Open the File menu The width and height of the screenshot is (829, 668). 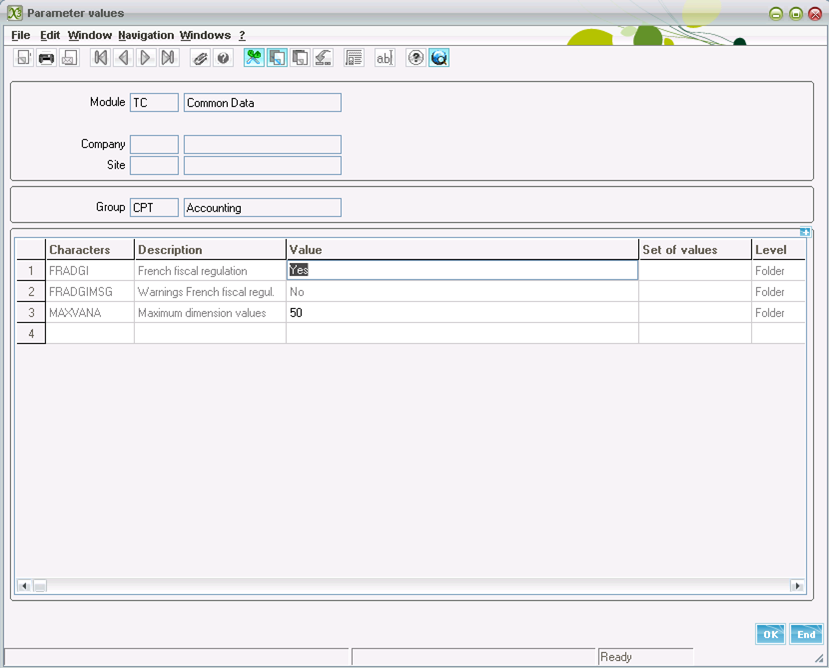(20, 35)
